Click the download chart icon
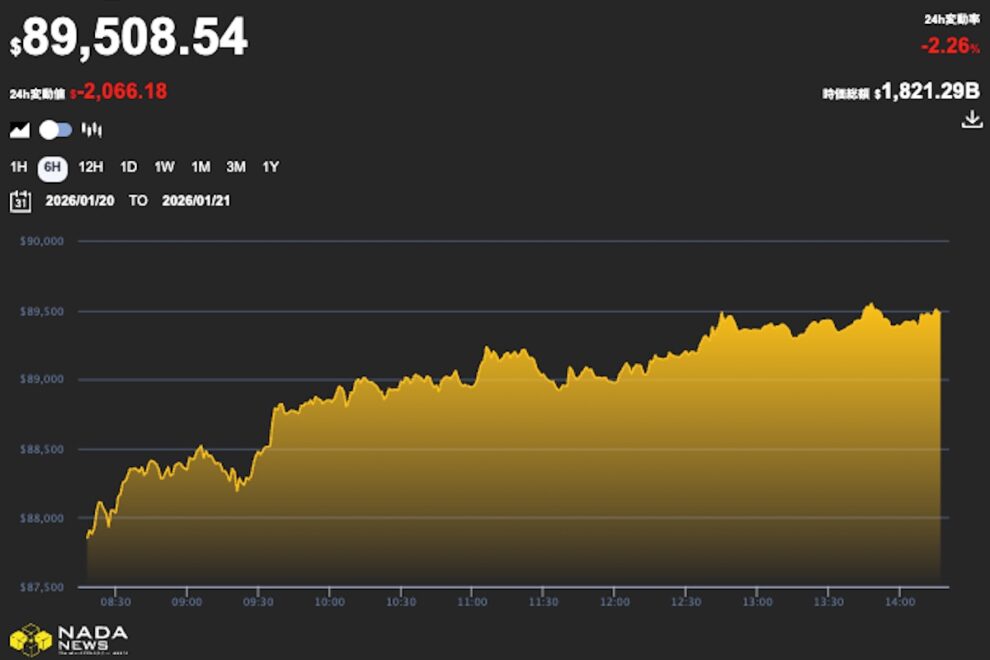990x660 pixels. (971, 120)
